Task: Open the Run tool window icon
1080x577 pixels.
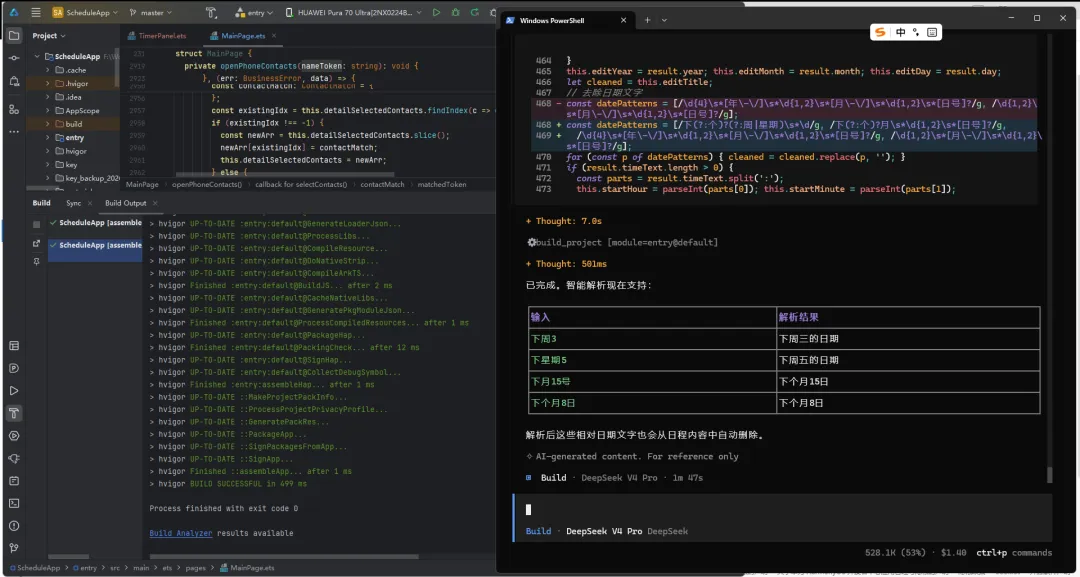Action: (14, 390)
